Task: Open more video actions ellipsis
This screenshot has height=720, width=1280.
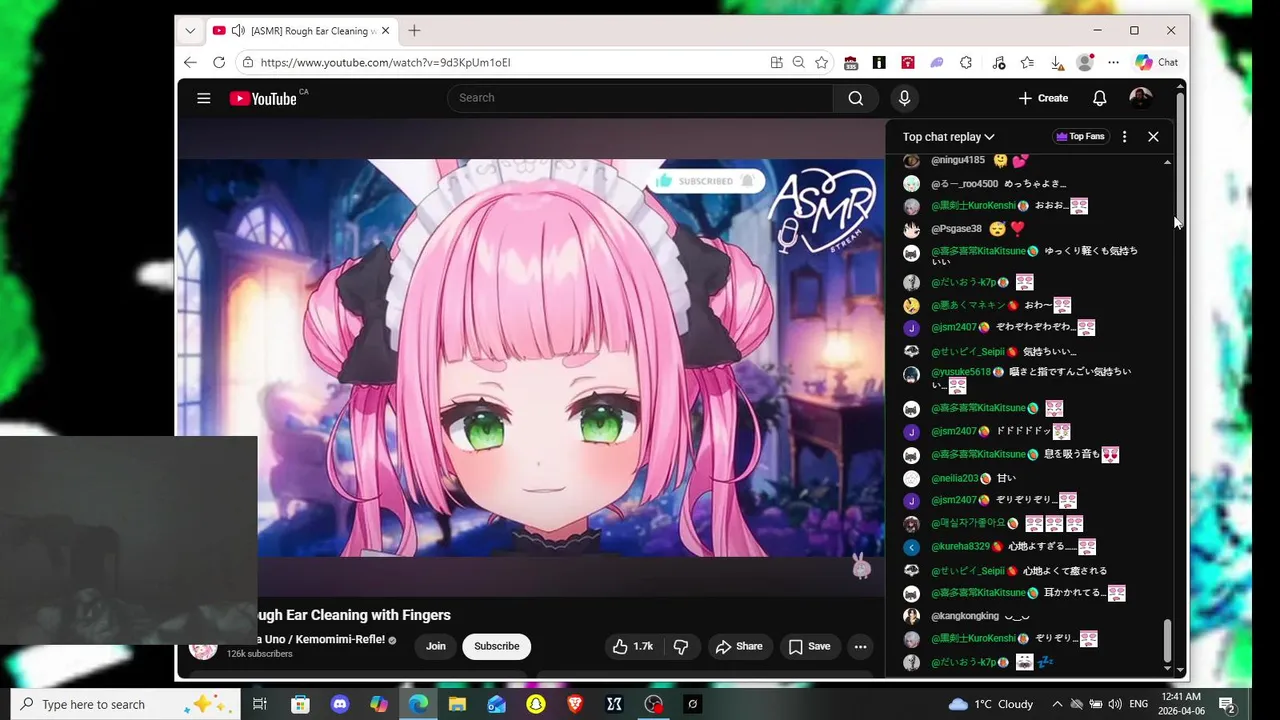Action: click(860, 646)
